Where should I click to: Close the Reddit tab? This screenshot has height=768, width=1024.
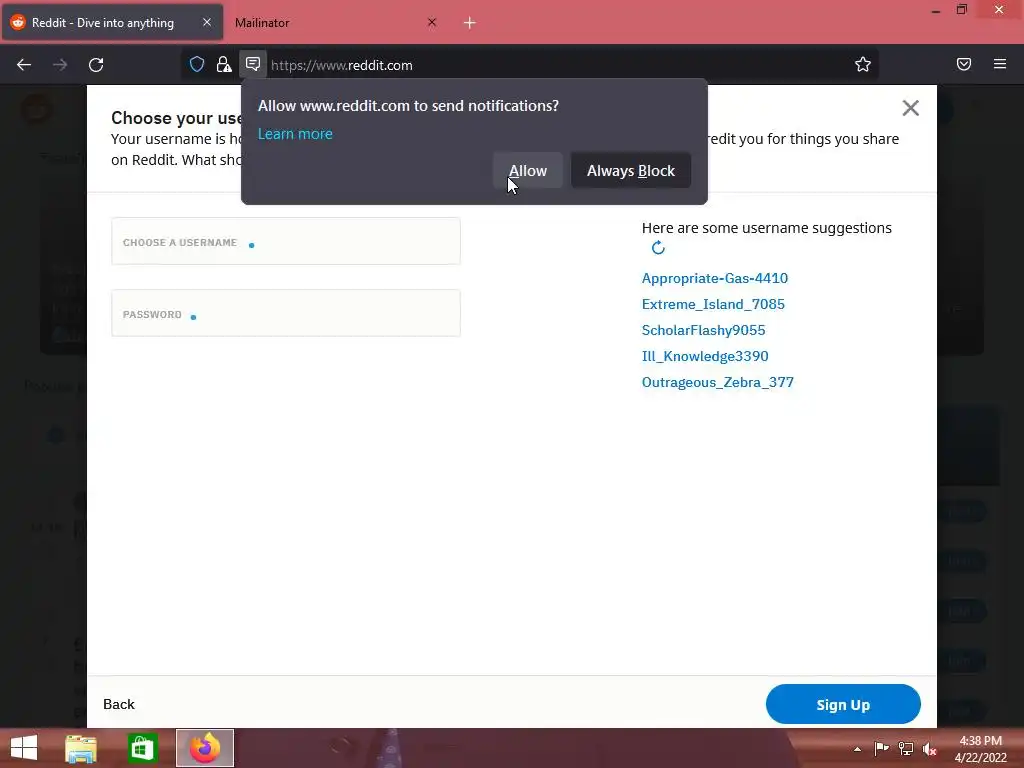[x=206, y=22]
